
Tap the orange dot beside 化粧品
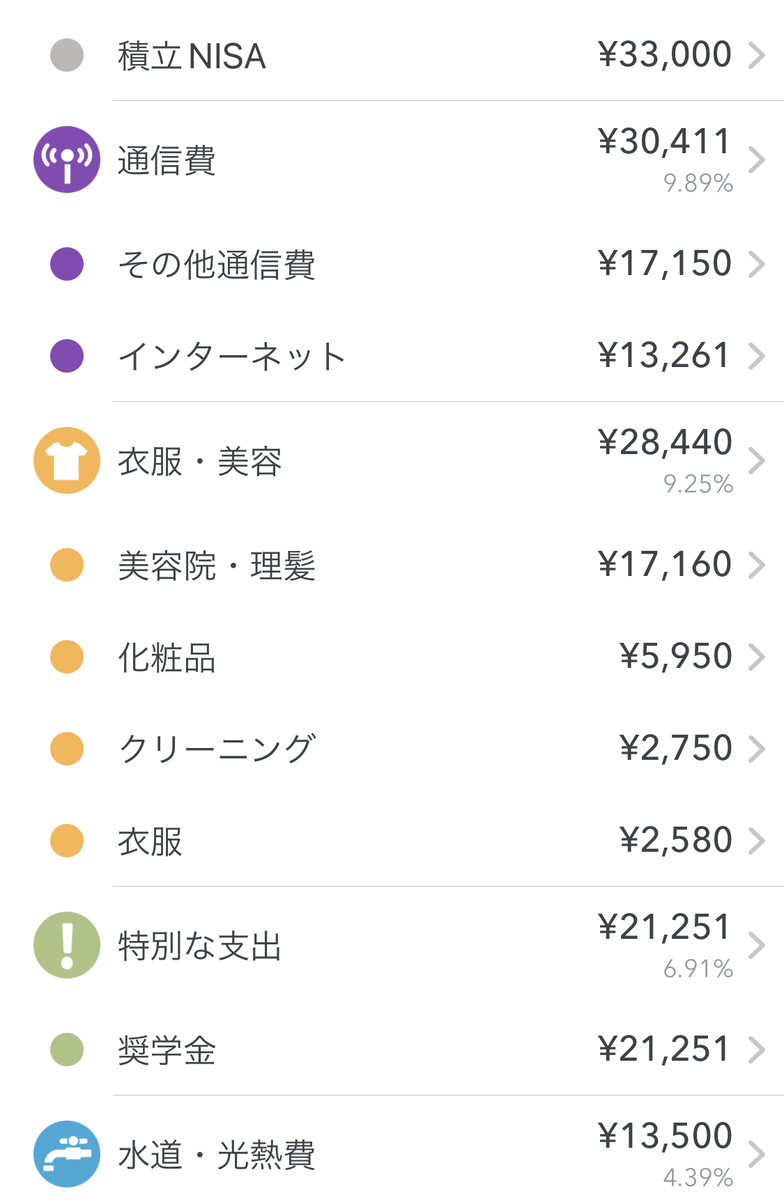(67, 657)
